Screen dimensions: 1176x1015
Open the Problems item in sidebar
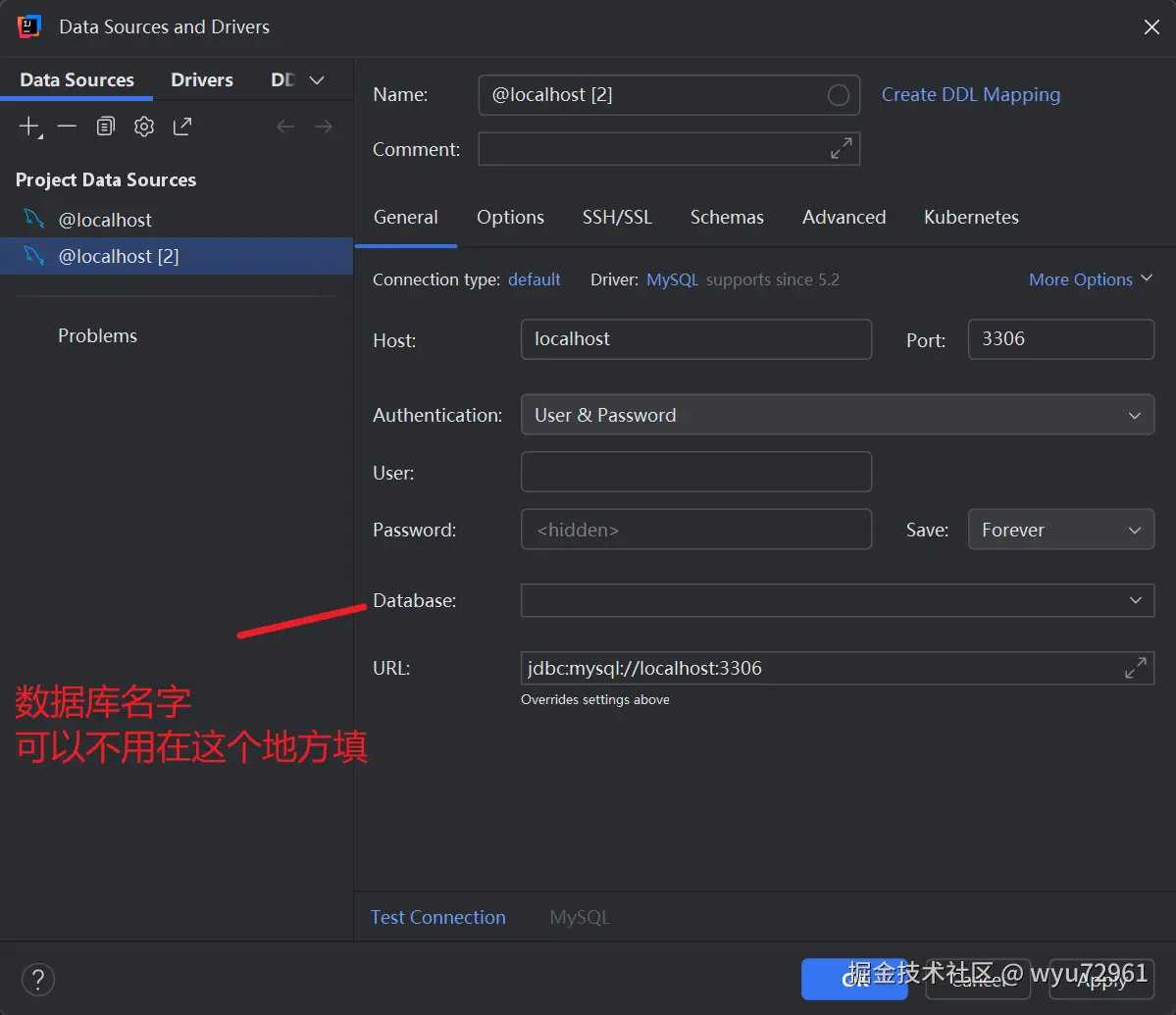pyautogui.click(x=97, y=335)
